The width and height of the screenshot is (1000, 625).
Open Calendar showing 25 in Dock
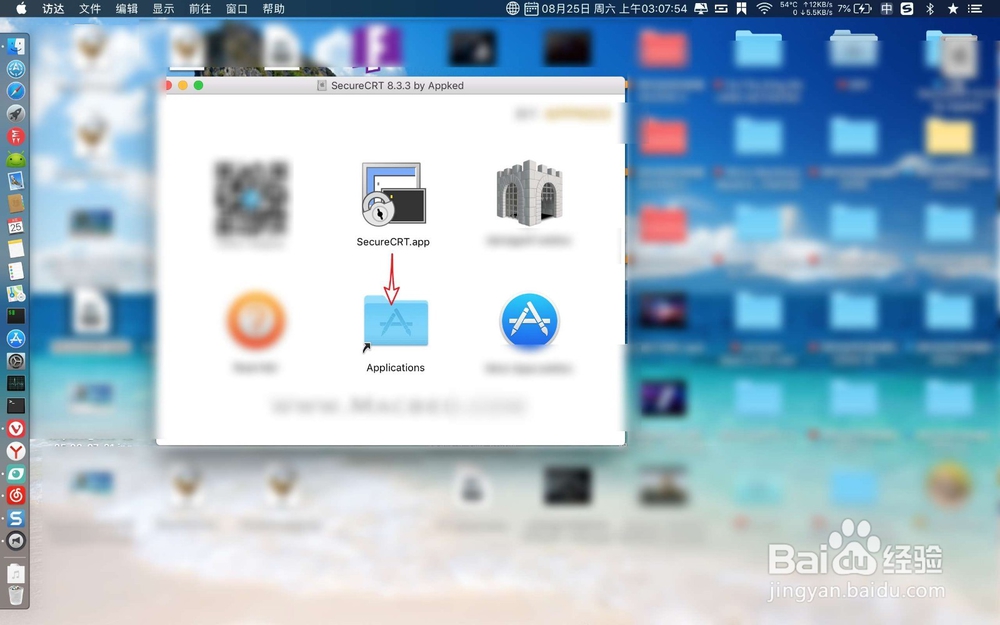click(x=16, y=226)
